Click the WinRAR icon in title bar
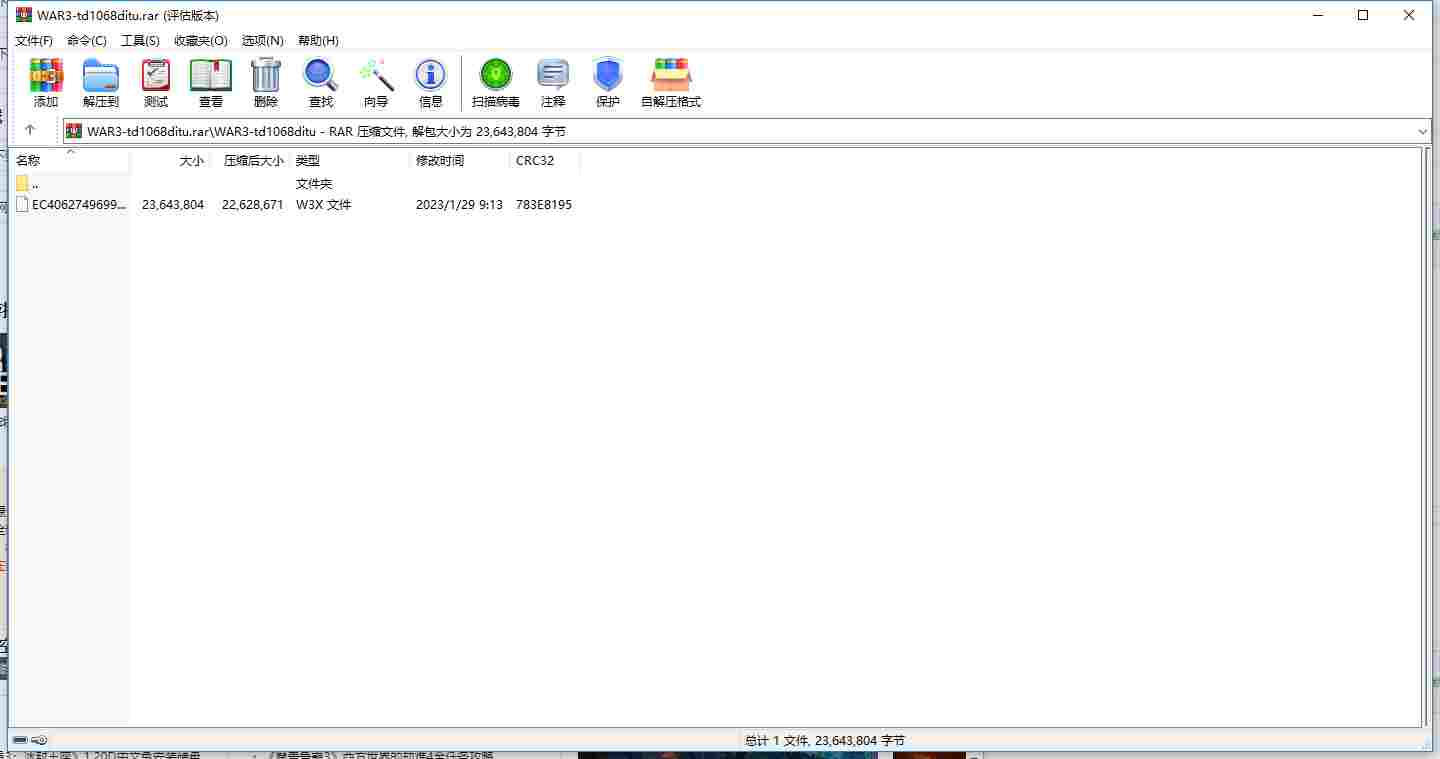The height and width of the screenshot is (759, 1440). click(x=24, y=15)
